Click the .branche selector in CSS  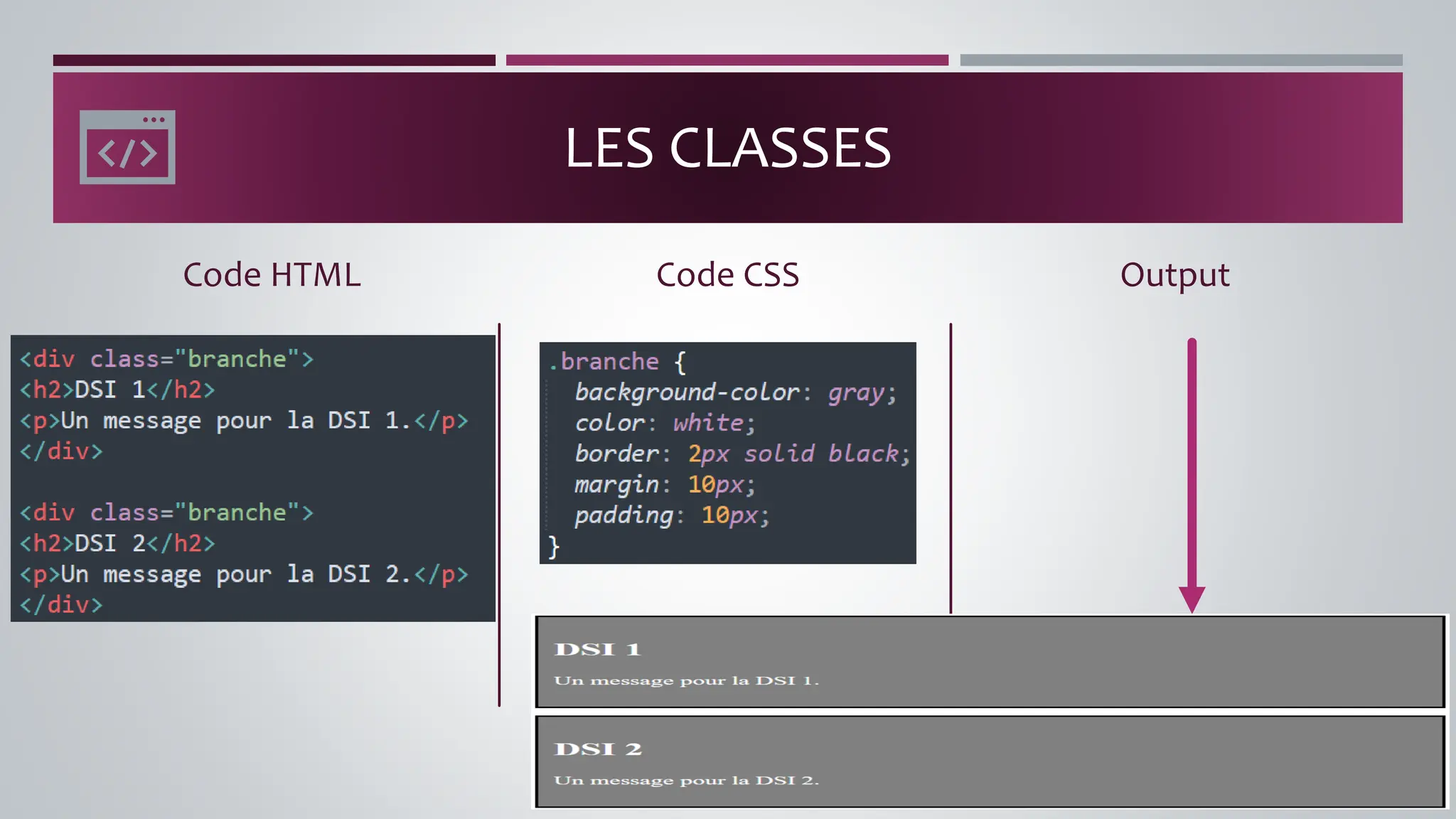604,362
